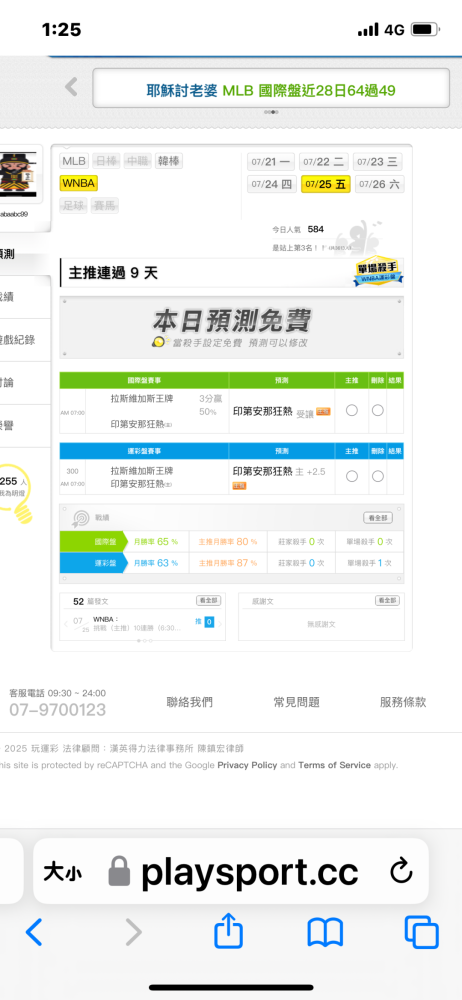Tap orange 主推 tag in 國際盤 prediction

pyautogui.click(x=324, y=411)
